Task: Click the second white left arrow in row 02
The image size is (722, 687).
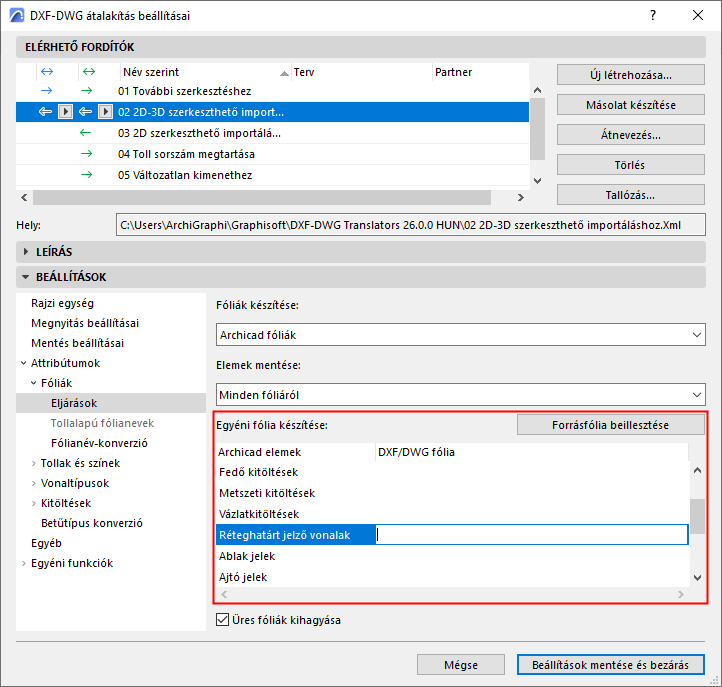Action: coord(85,112)
